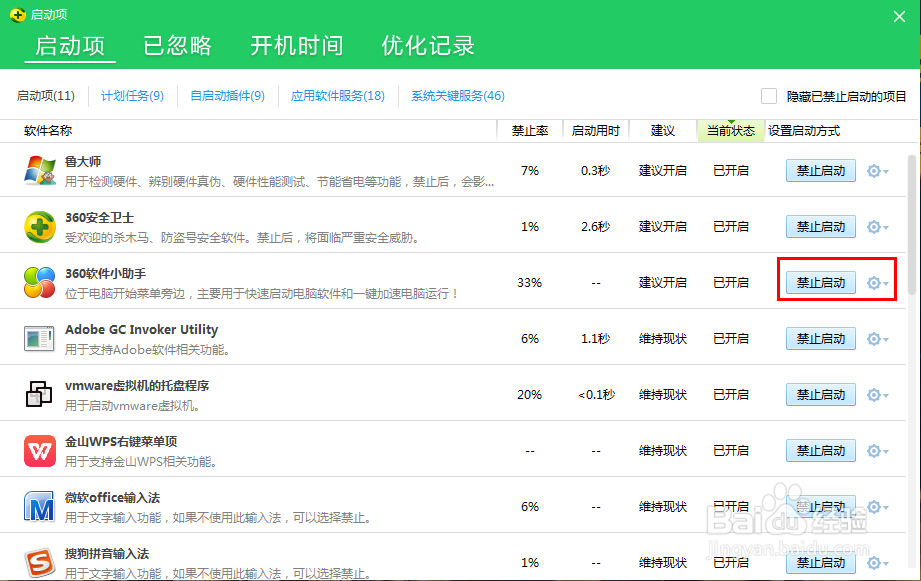Switch to the 已忽略 tab
Viewport: 921px width, 581px height.
click(177, 45)
